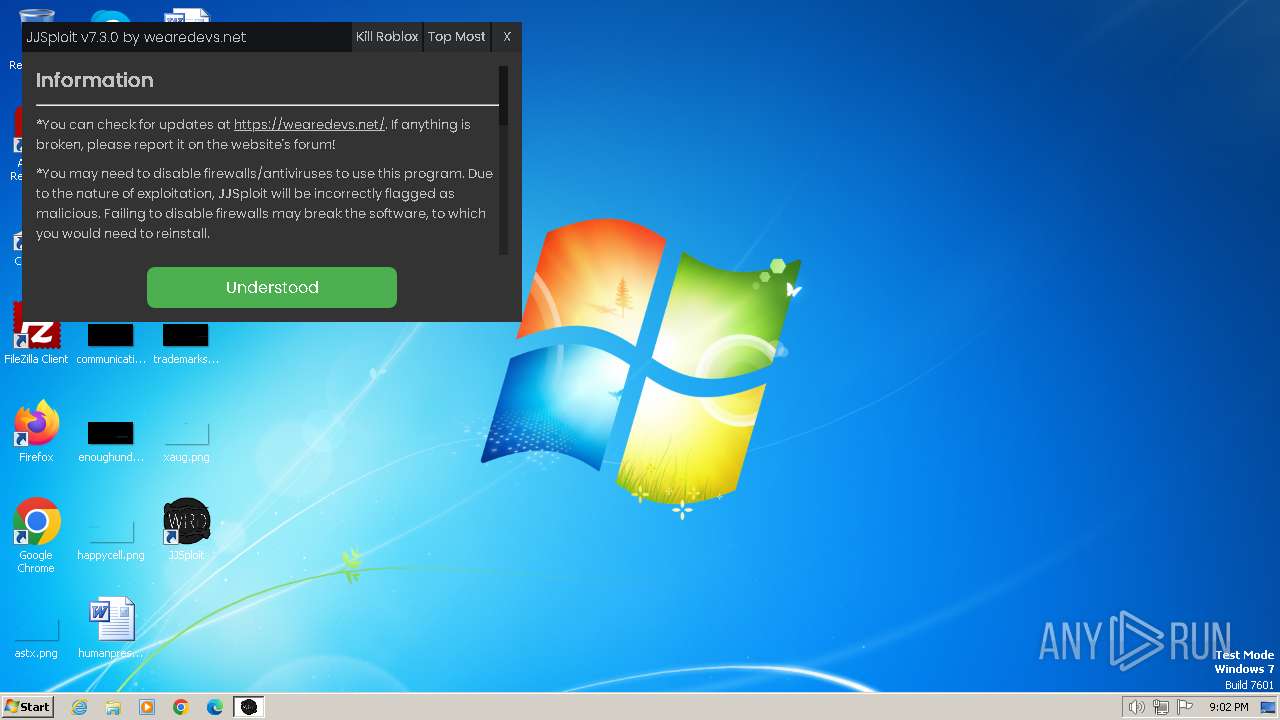Click the Information panel scrollbar thumb
Image resolution: width=1280 pixels, height=720 pixels.
pos(504,96)
